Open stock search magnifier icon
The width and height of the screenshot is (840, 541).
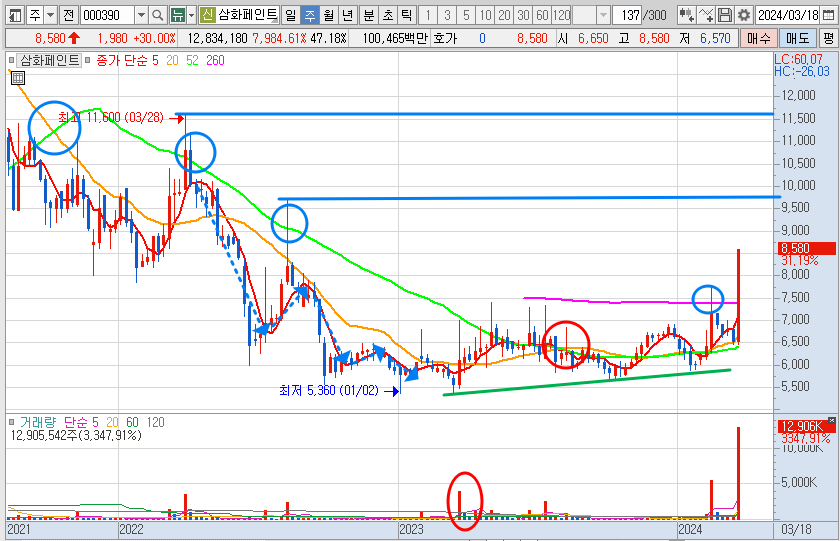coord(158,15)
